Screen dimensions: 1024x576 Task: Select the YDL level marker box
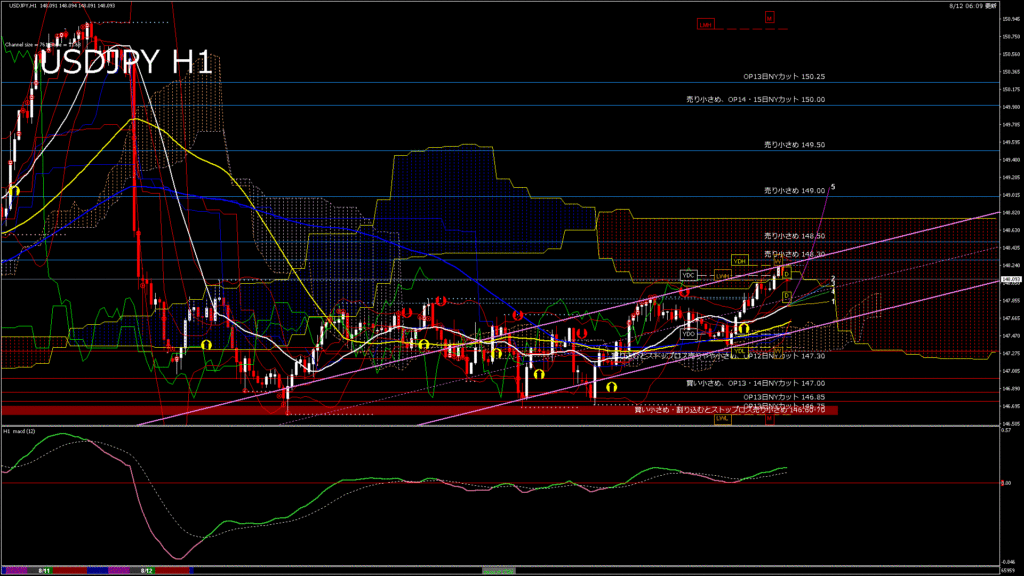[740, 351]
